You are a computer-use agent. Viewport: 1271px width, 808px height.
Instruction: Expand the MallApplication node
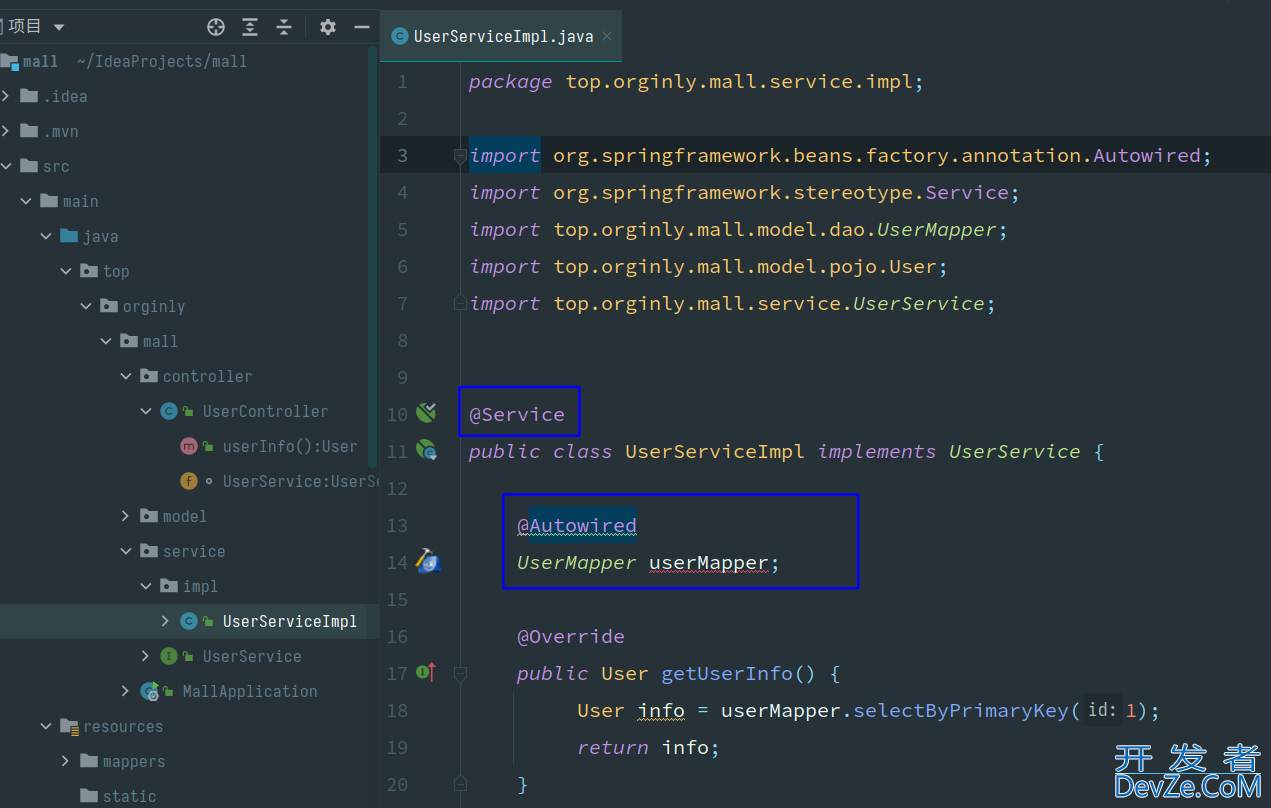click(126, 691)
